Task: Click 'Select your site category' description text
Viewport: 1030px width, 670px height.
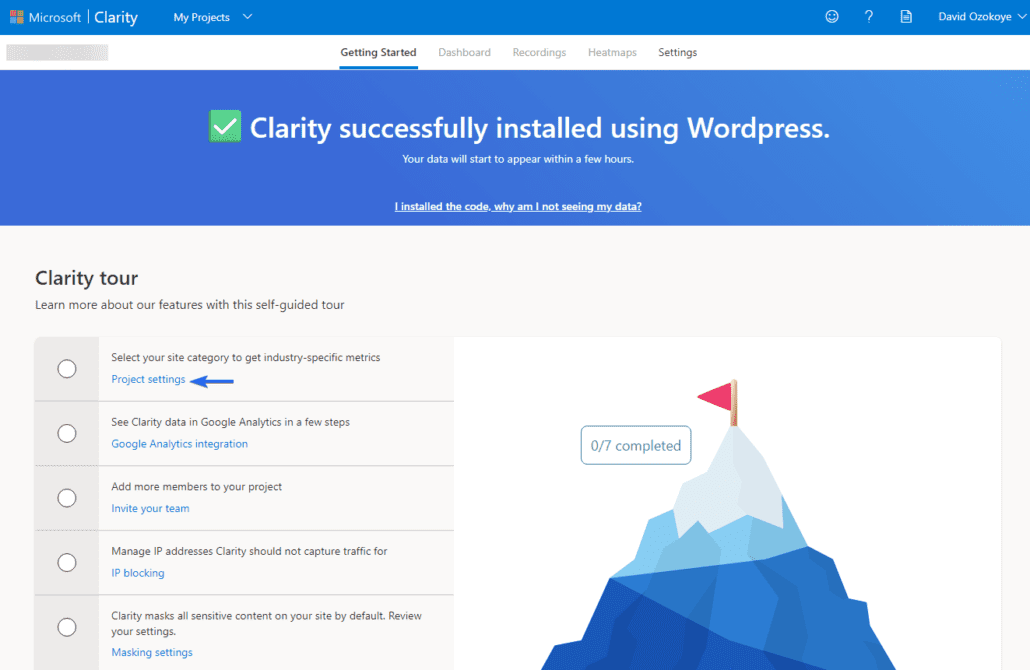Action: [x=246, y=357]
